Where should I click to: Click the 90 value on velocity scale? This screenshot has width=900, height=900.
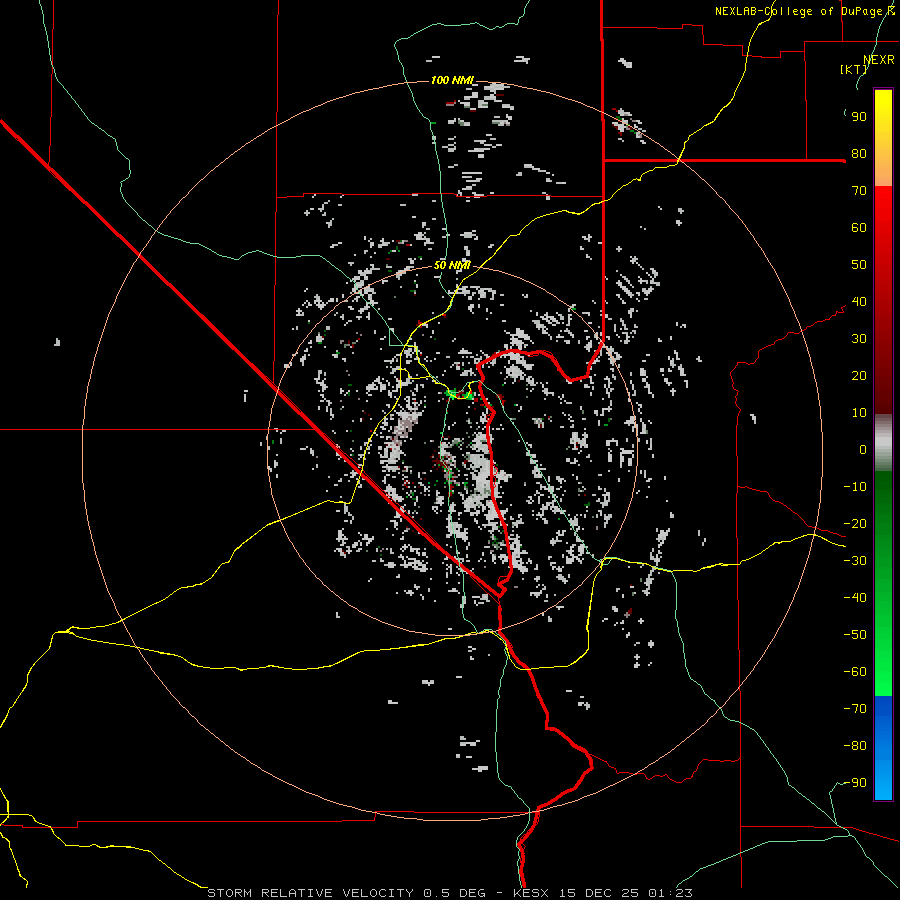coord(859,117)
